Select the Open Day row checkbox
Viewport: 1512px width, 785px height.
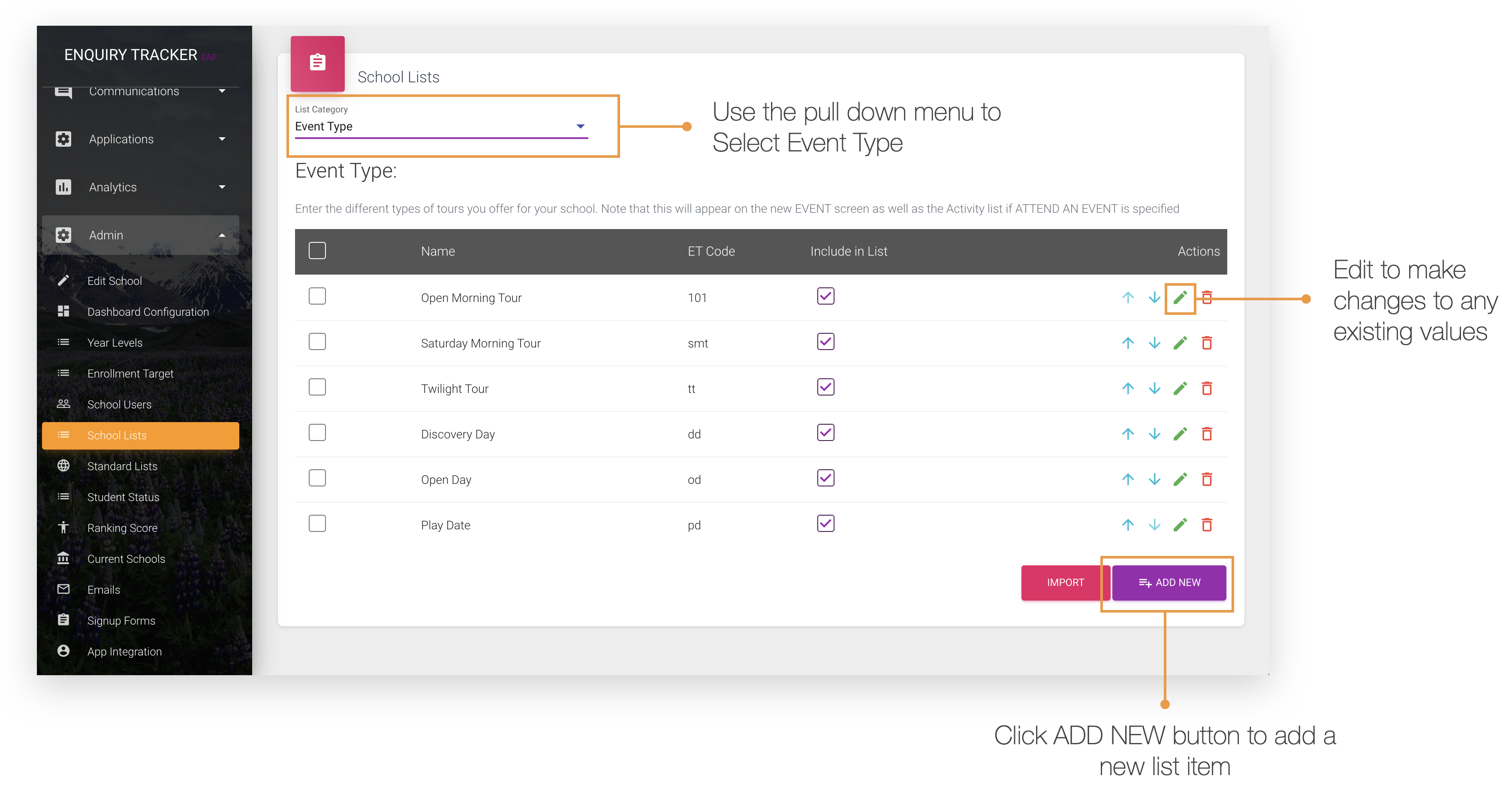(317, 479)
